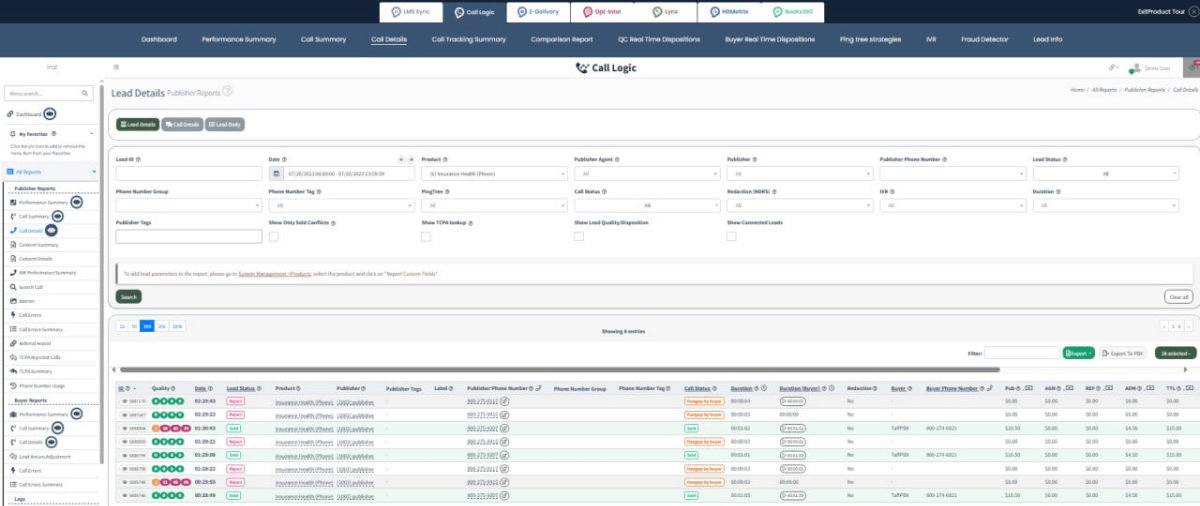
Task: Check the Show TCPA lookup box
Action: 426,237
